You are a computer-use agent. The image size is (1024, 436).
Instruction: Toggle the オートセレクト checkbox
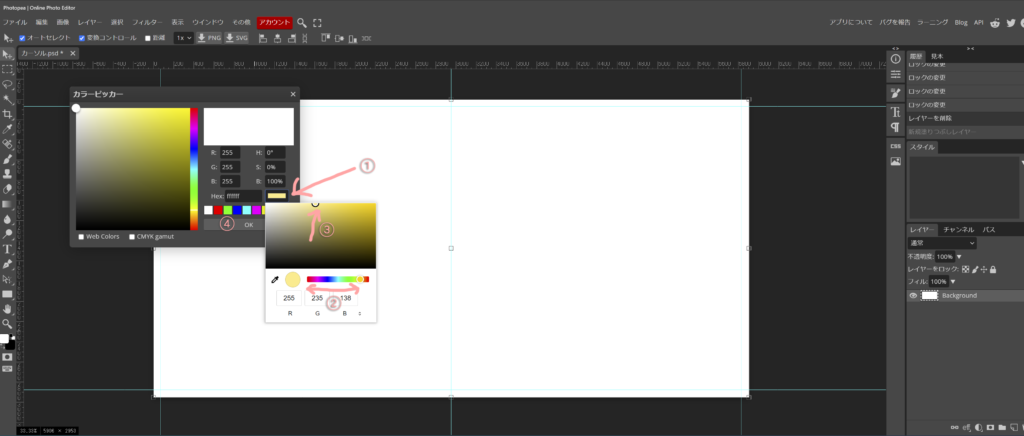coord(24,38)
